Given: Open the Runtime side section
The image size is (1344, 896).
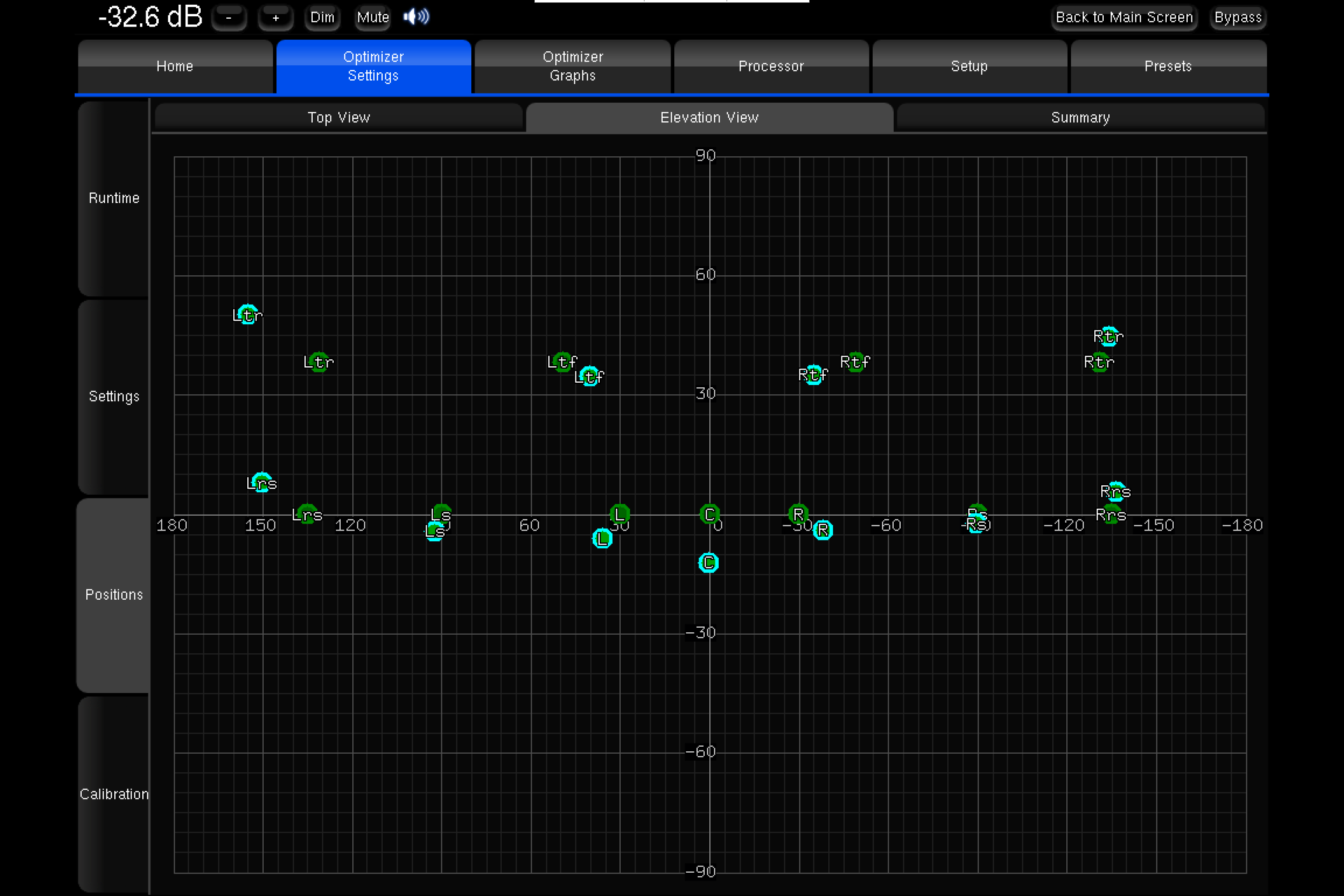Looking at the screenshot, I should [114, 198].
